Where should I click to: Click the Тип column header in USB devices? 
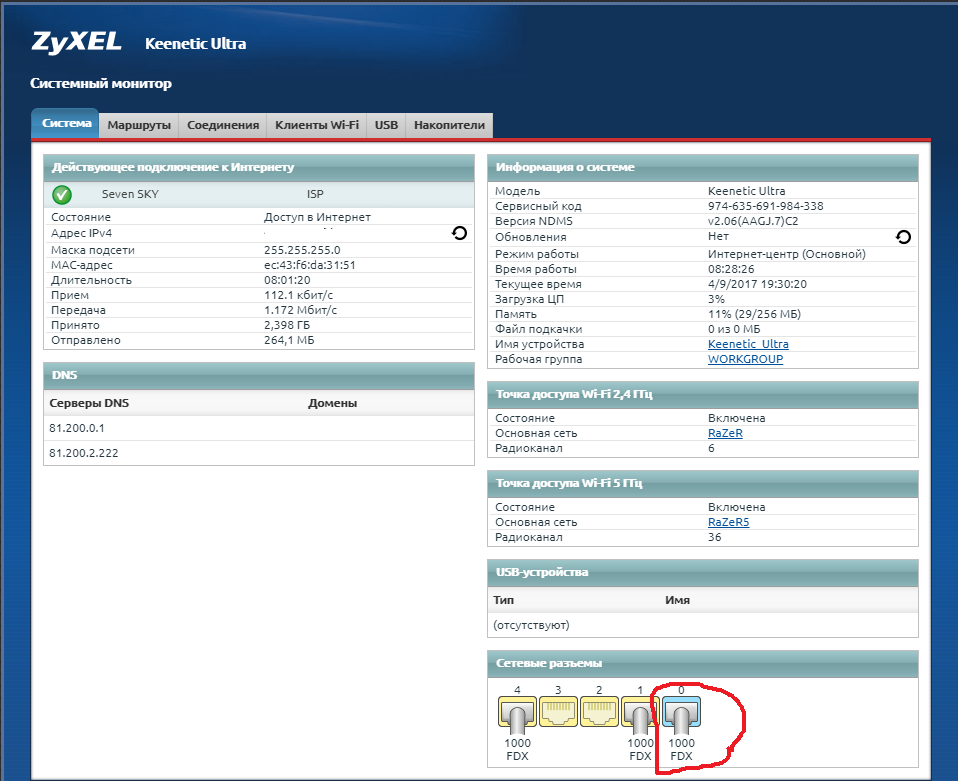point(503,600)
